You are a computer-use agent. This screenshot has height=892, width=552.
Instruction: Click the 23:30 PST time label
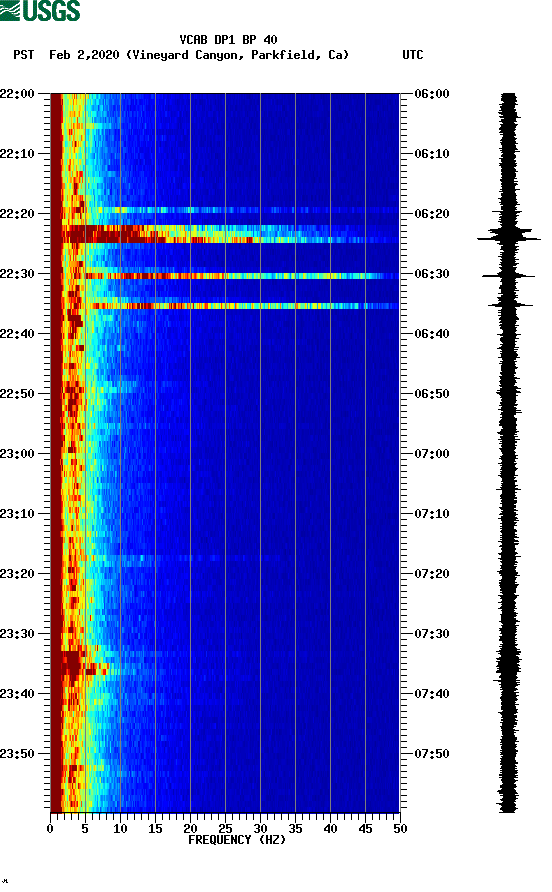point(17,634)
